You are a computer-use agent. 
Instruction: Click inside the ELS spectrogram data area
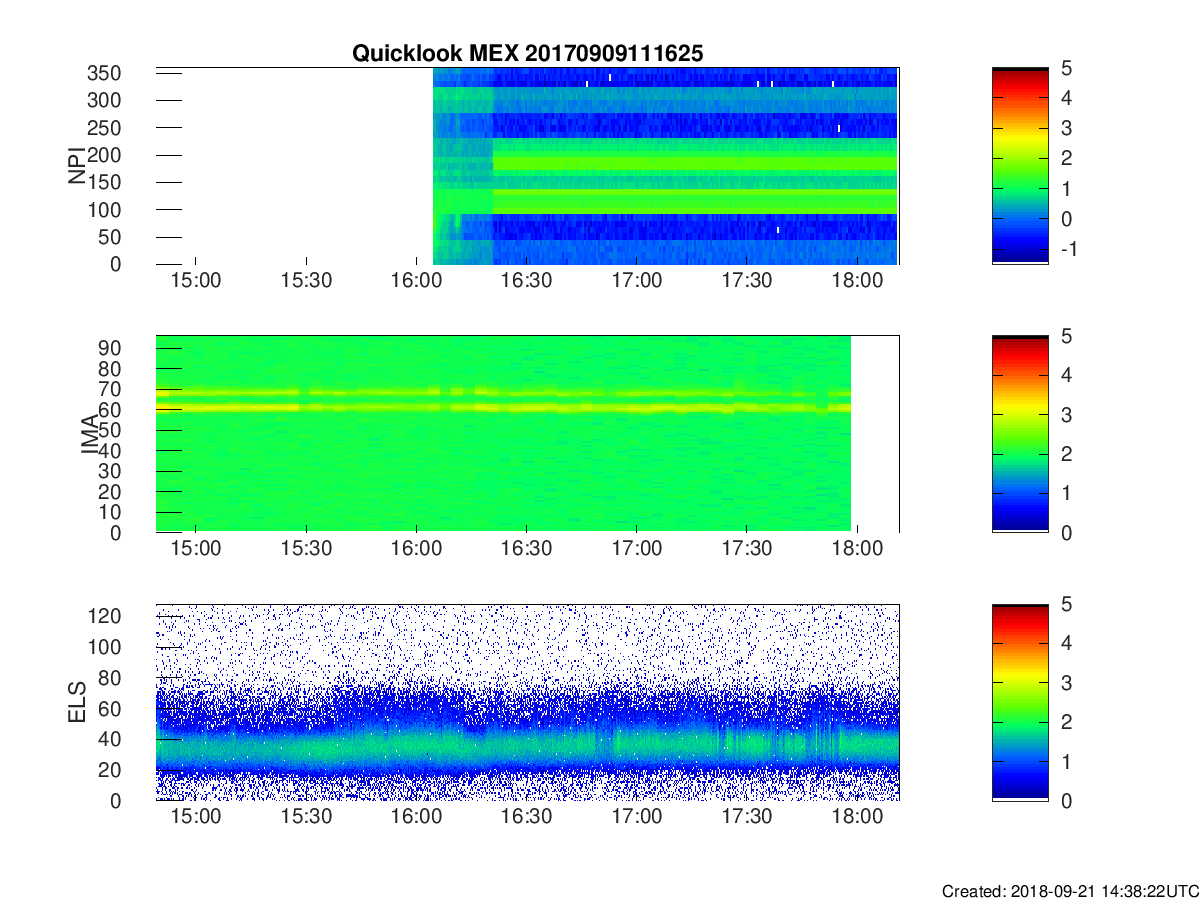coord(527,702)
